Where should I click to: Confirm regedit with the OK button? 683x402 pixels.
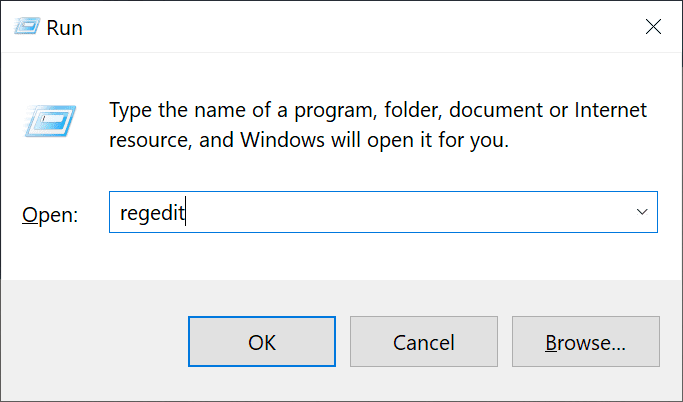(262, 341)
